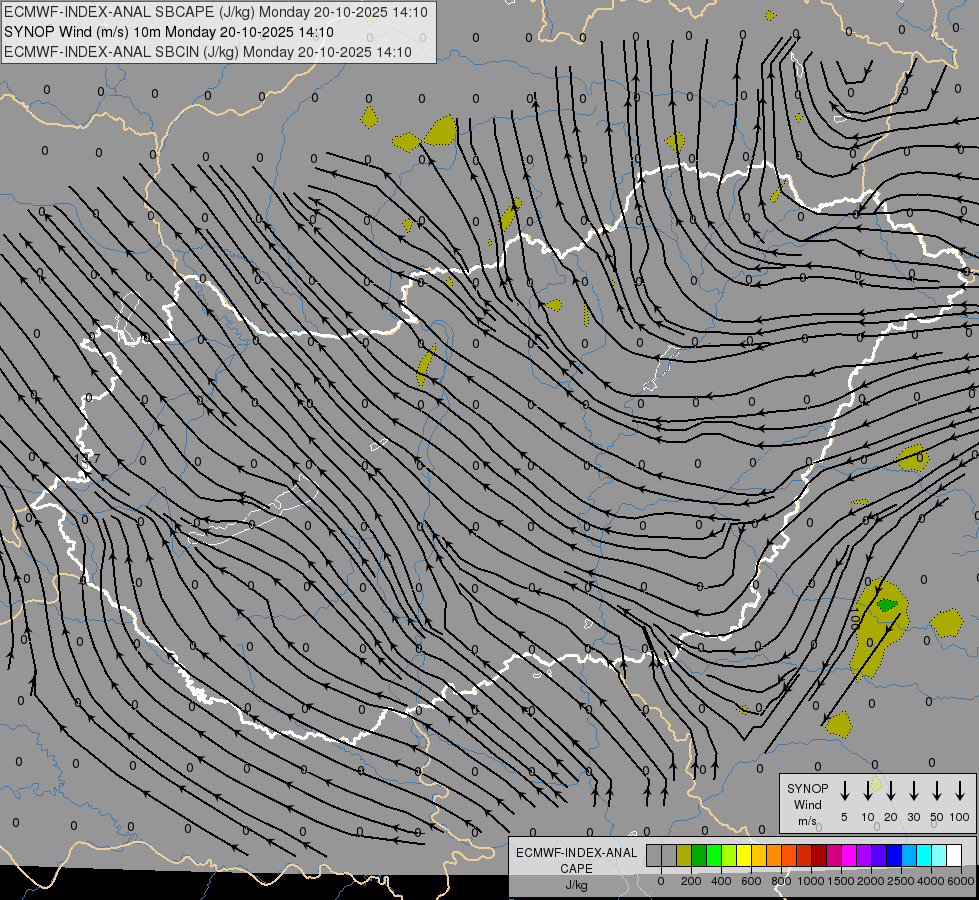Click the "ECMWF-INDEX-ANAL" label in the CAPE legend
Viewport: 979px width, 900px height.
[x=576, y=853]
